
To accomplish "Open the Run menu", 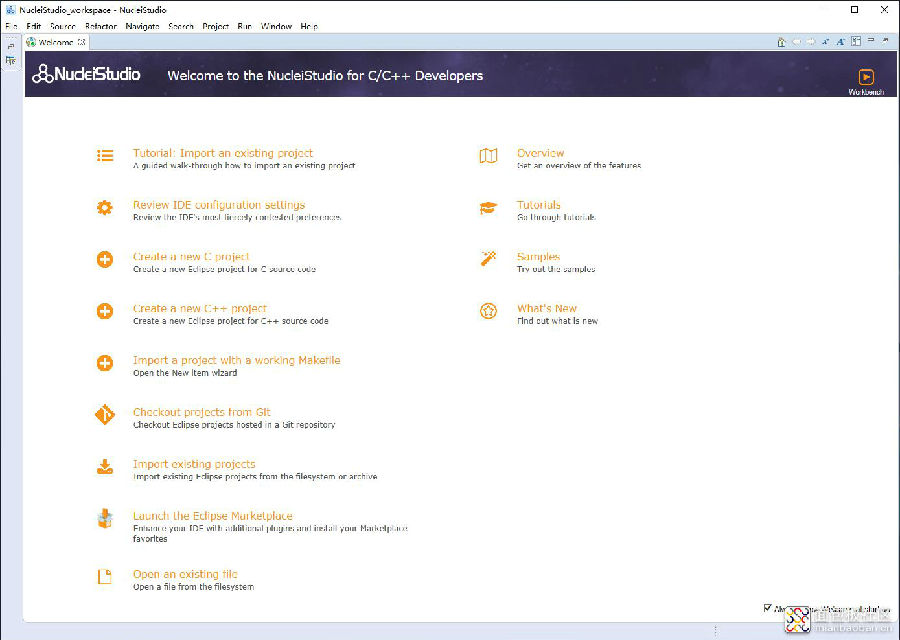I will click(x=245, y=26).
